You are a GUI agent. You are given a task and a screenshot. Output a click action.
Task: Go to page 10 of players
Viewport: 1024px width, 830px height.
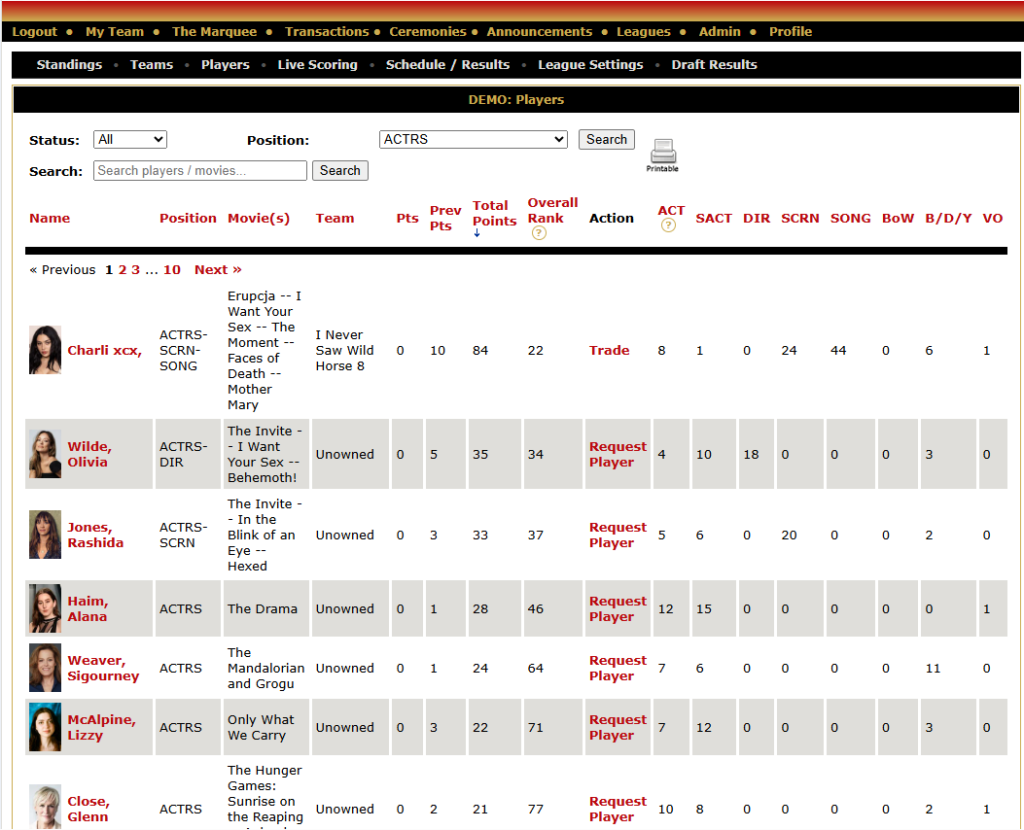[x=172, y=270]
